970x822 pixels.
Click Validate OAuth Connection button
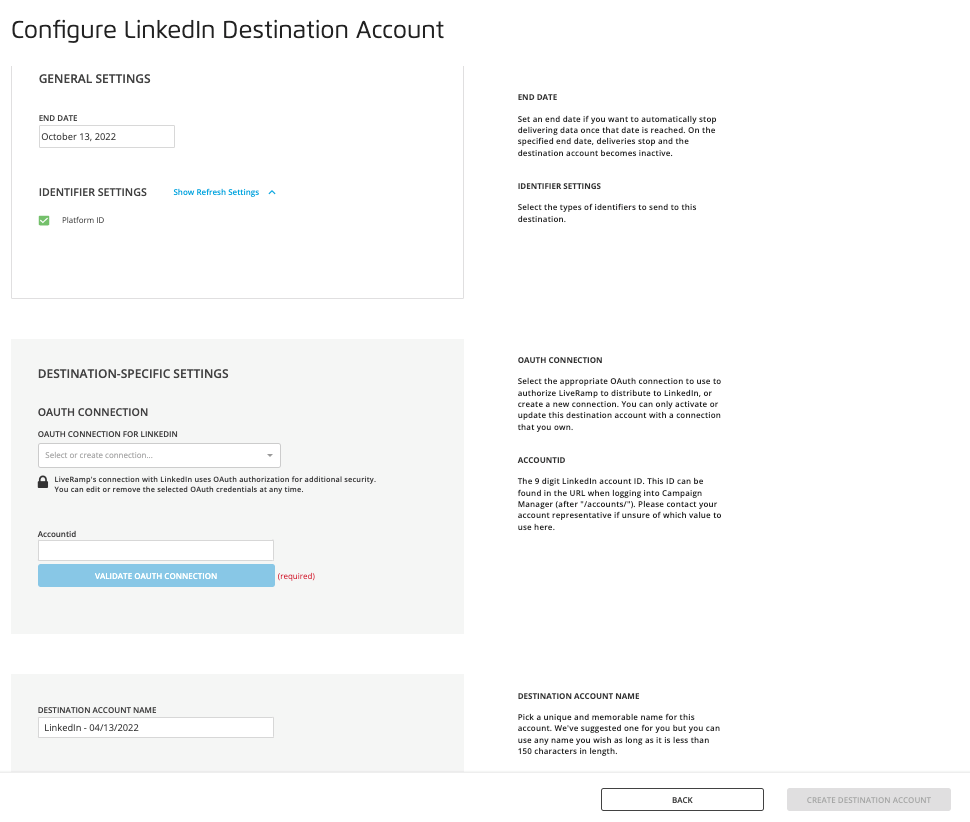pos(156,576)
